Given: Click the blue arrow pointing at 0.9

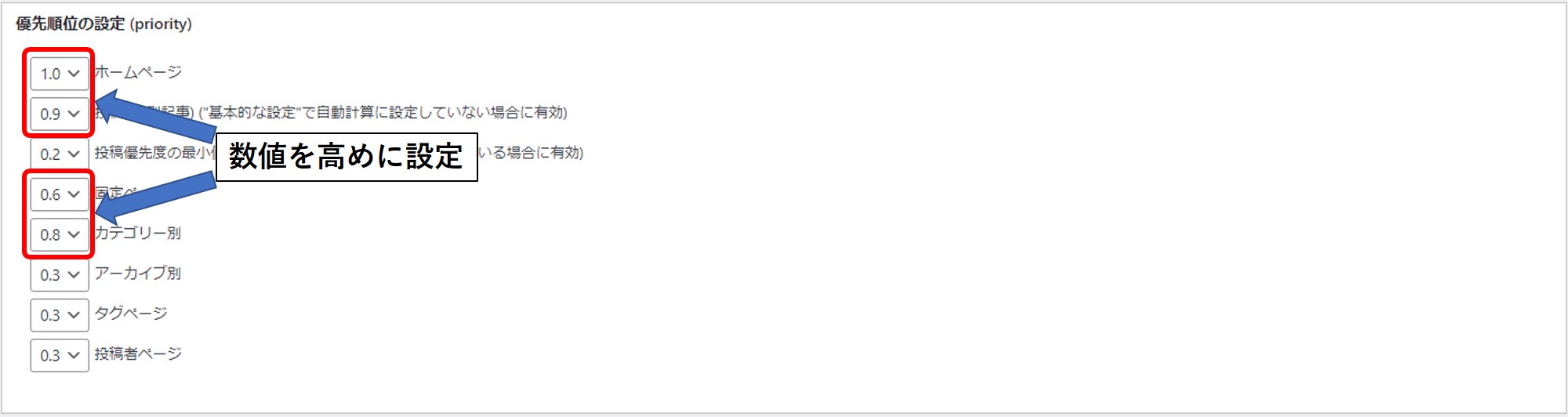Looking at the screenshot, I should click(157, 116).
